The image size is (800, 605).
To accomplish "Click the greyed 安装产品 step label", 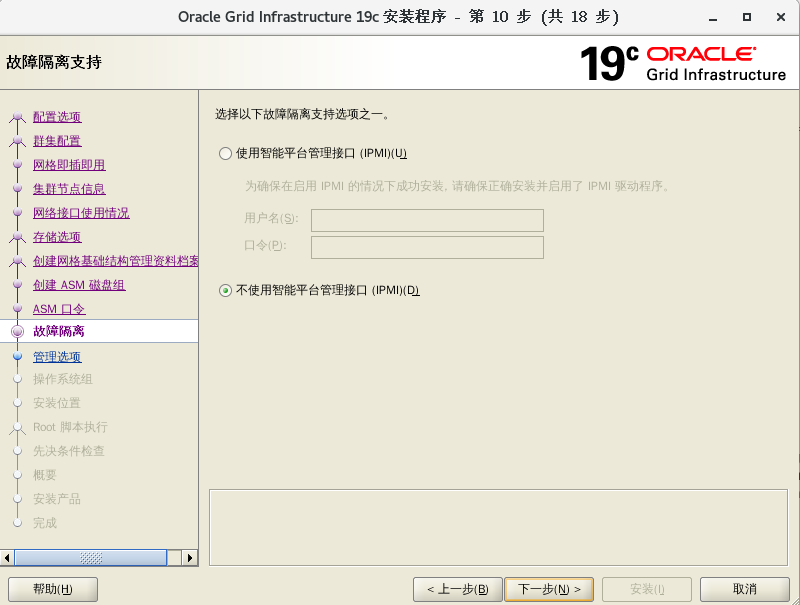I will [57, 499].
